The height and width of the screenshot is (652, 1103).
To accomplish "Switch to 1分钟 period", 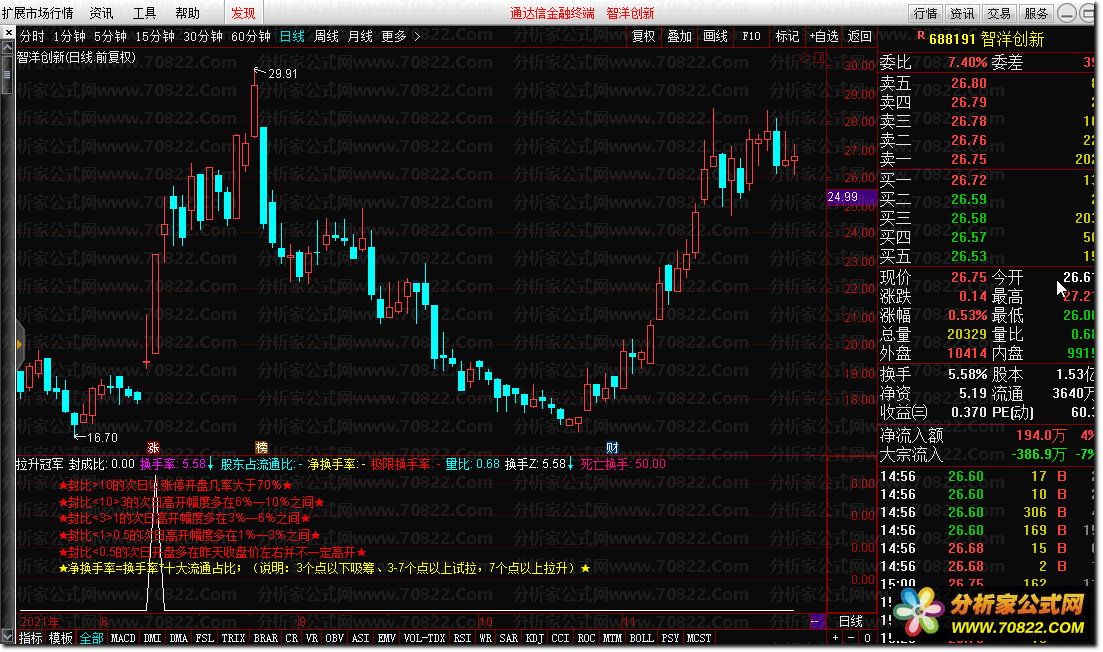I will coord(69,37).
